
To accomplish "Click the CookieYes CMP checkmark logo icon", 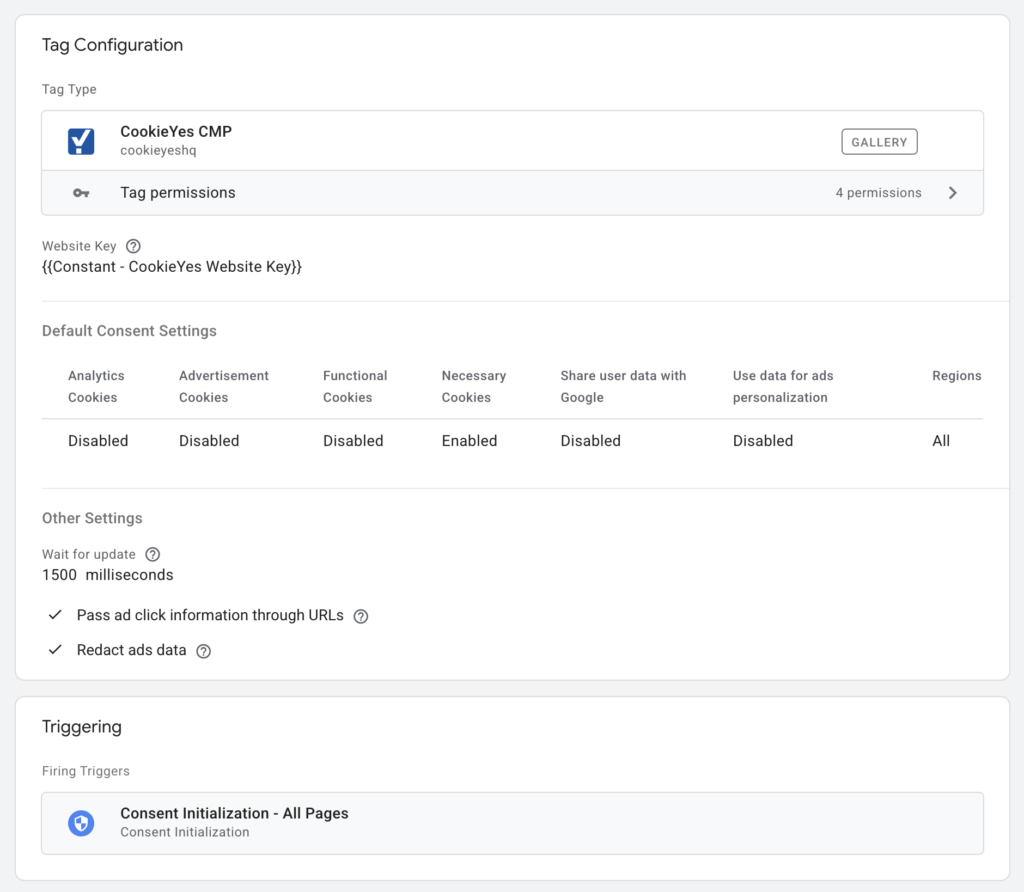I will tap(81, 141).
